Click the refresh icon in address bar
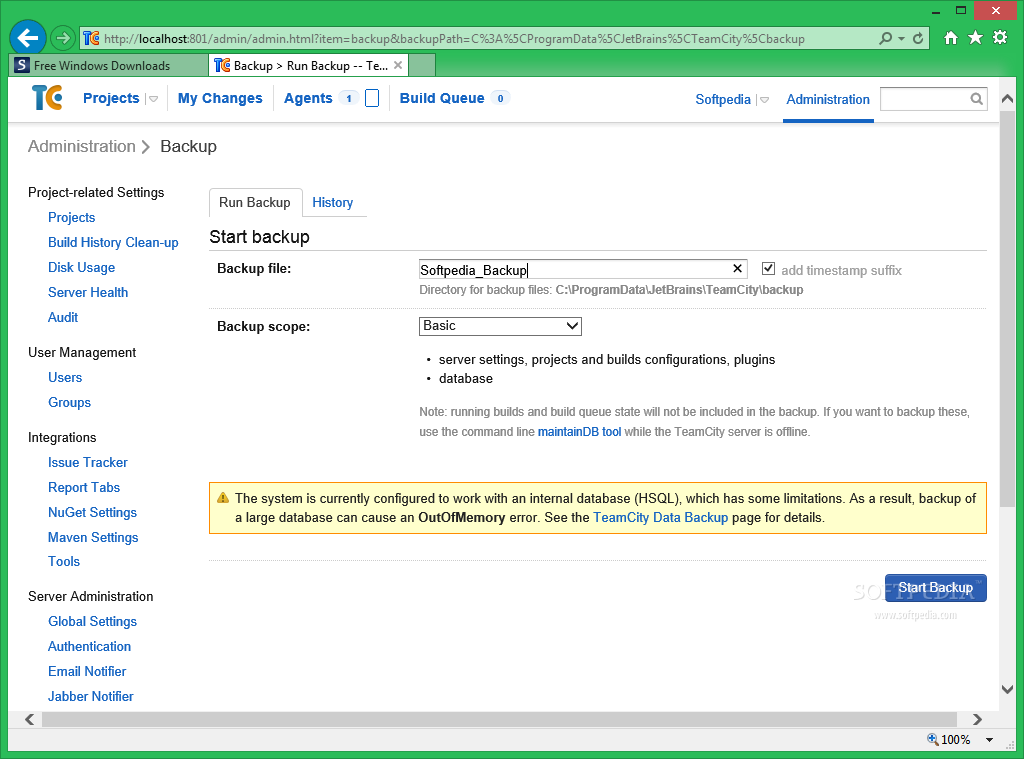The image size is (1024, 759). click(x=918, y=39)
